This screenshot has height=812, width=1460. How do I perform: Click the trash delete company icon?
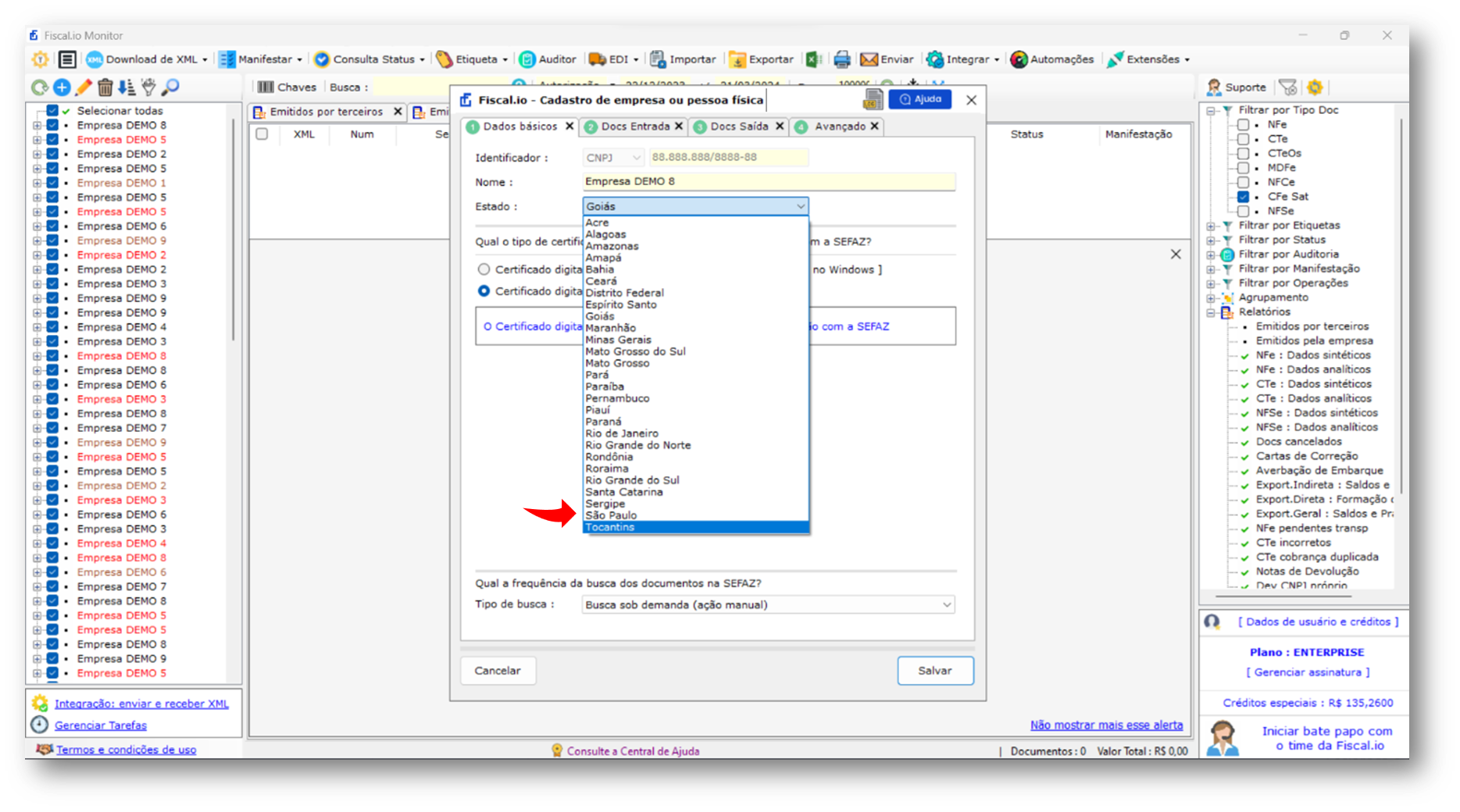(x=105, y=87)
